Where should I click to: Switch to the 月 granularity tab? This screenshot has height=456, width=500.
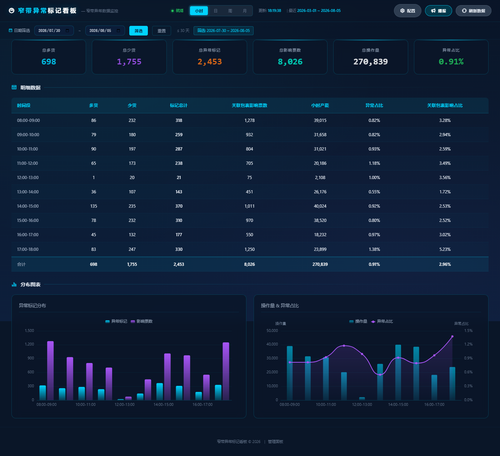[244, 11]
